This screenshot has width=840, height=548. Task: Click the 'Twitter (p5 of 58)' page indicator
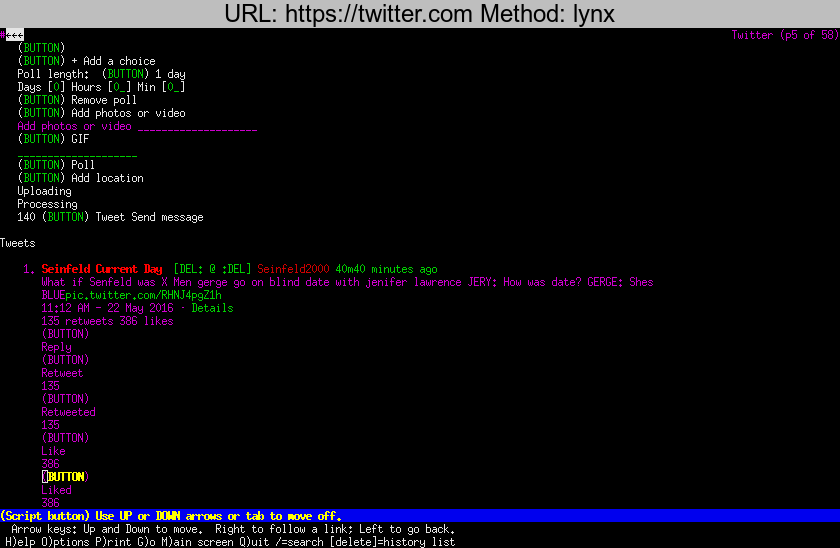pyautogui.click(x=785, y=35)
